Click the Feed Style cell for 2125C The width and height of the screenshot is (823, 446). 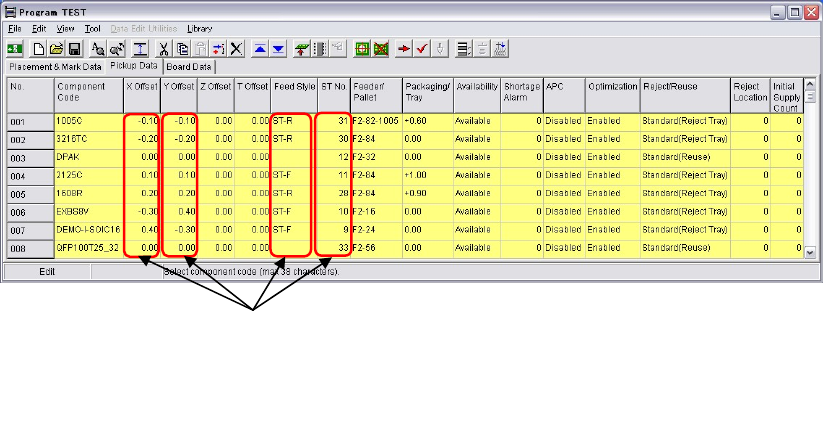[x=292, y=176]
